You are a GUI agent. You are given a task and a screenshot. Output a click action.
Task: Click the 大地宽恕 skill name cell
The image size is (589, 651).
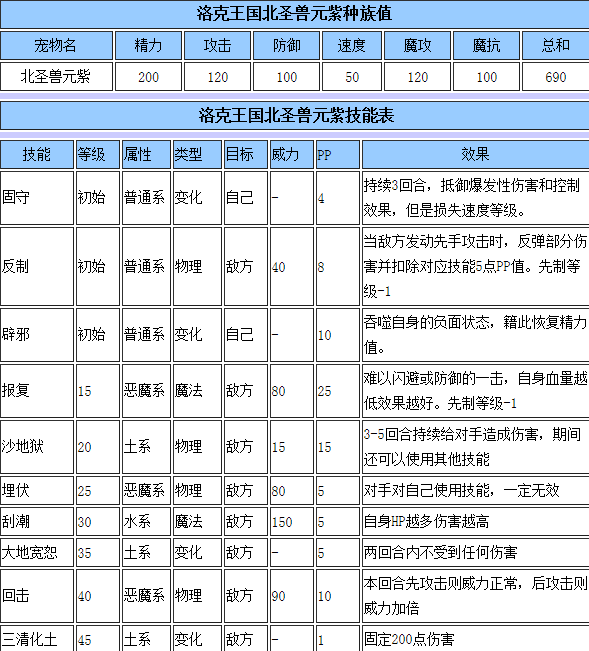(x=37, y=553)
